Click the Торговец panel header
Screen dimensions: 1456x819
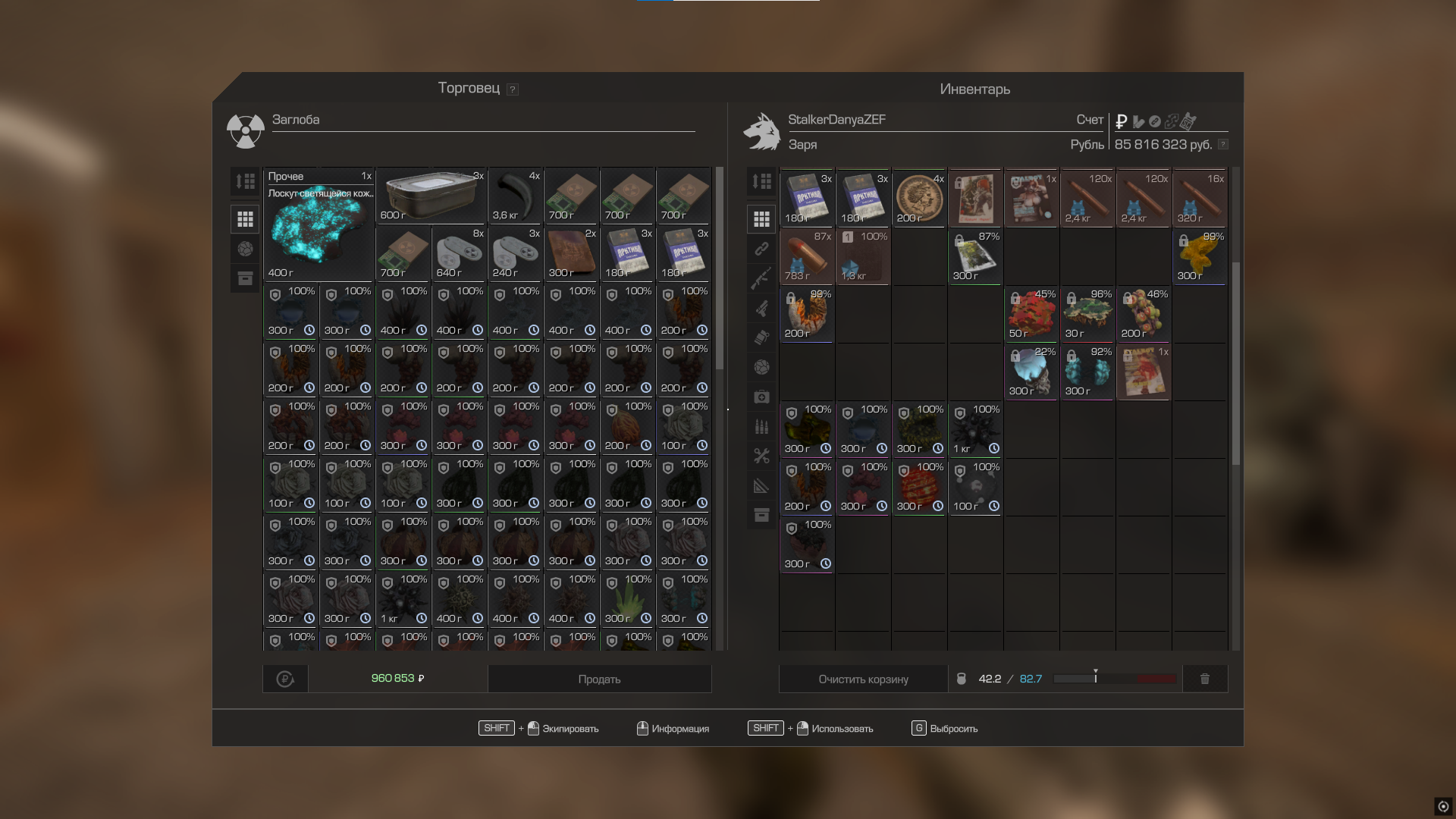click(469, 88)
